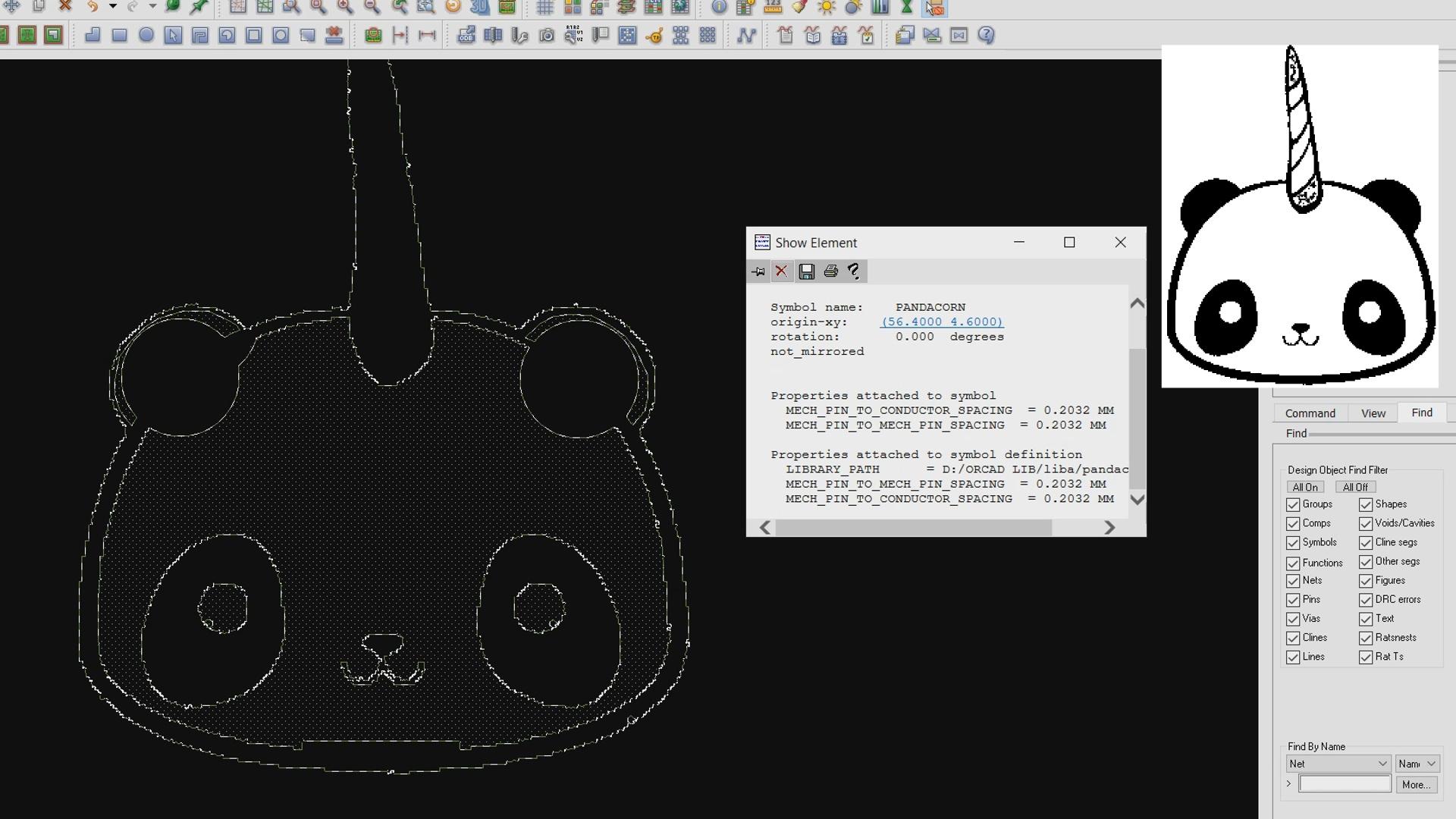Toggle the Voids/Cavities checkbox

point(1366,524)
